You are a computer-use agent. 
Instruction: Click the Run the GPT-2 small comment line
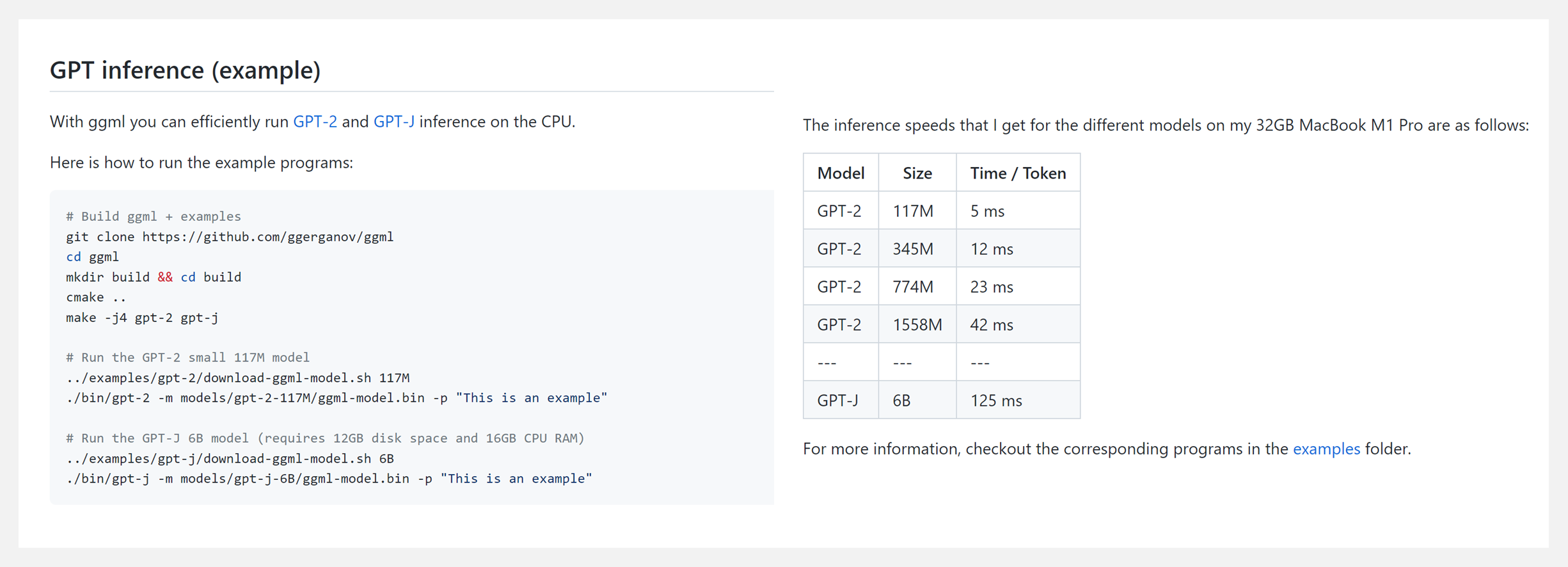187,358
